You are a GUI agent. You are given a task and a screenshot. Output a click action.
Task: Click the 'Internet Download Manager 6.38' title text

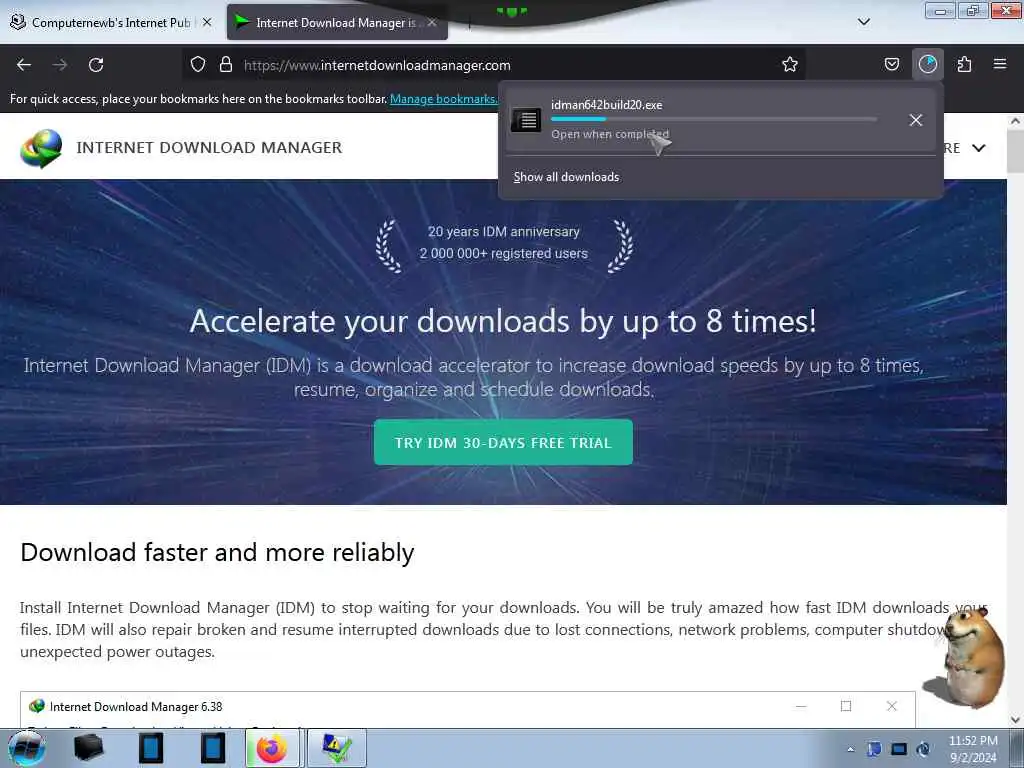tap(136, 707)
